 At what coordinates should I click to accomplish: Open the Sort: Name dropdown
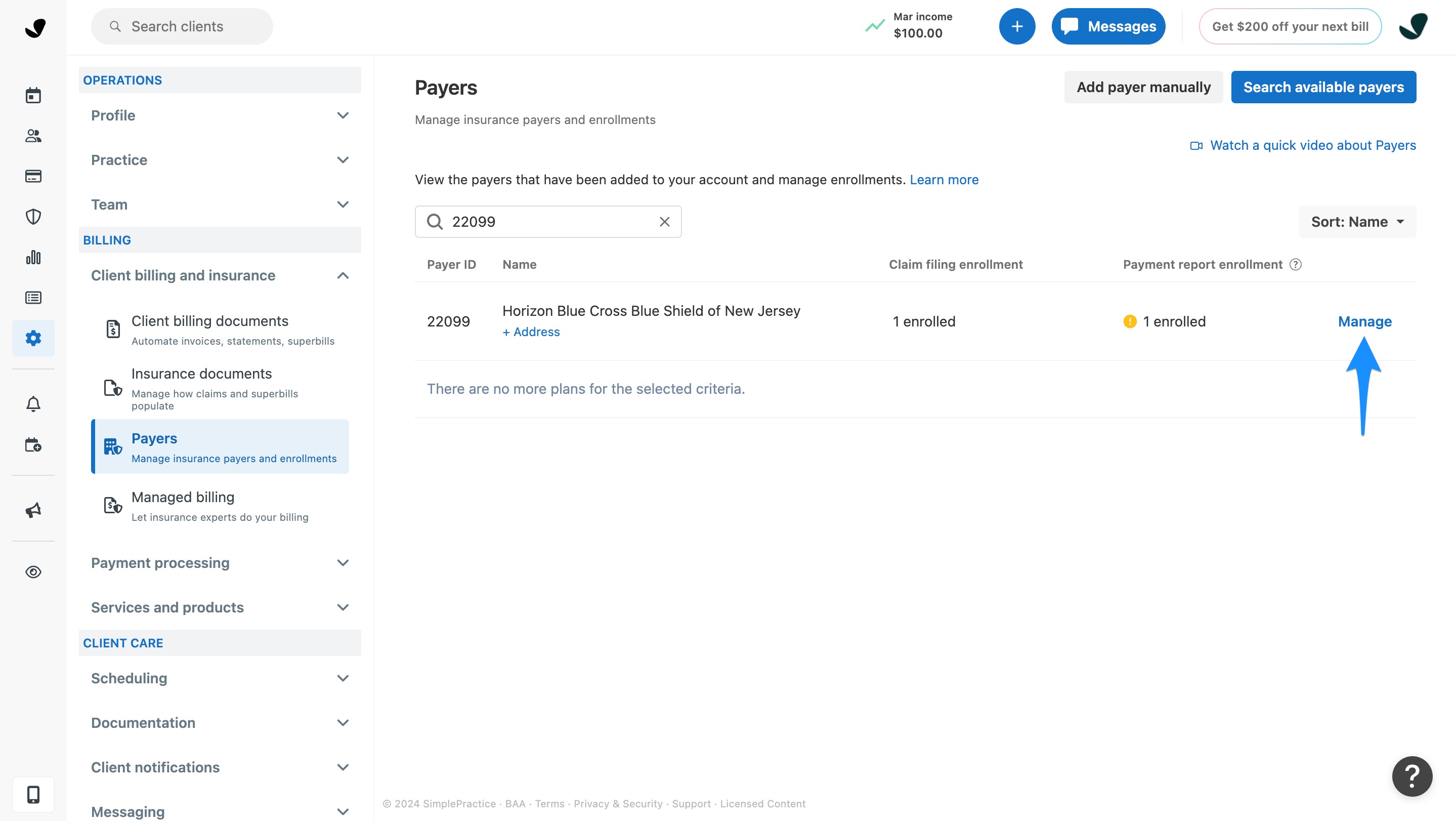click(1356, 222)
